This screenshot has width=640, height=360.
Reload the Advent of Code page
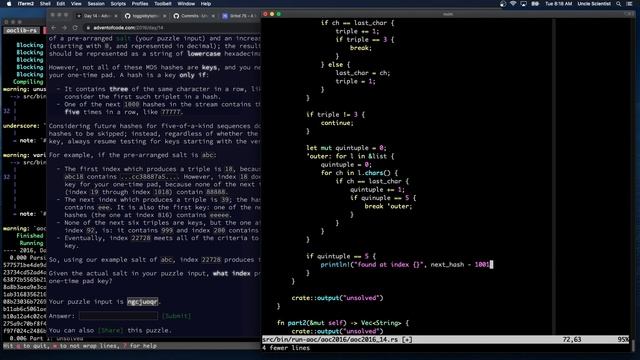click(x=75, y=28)
